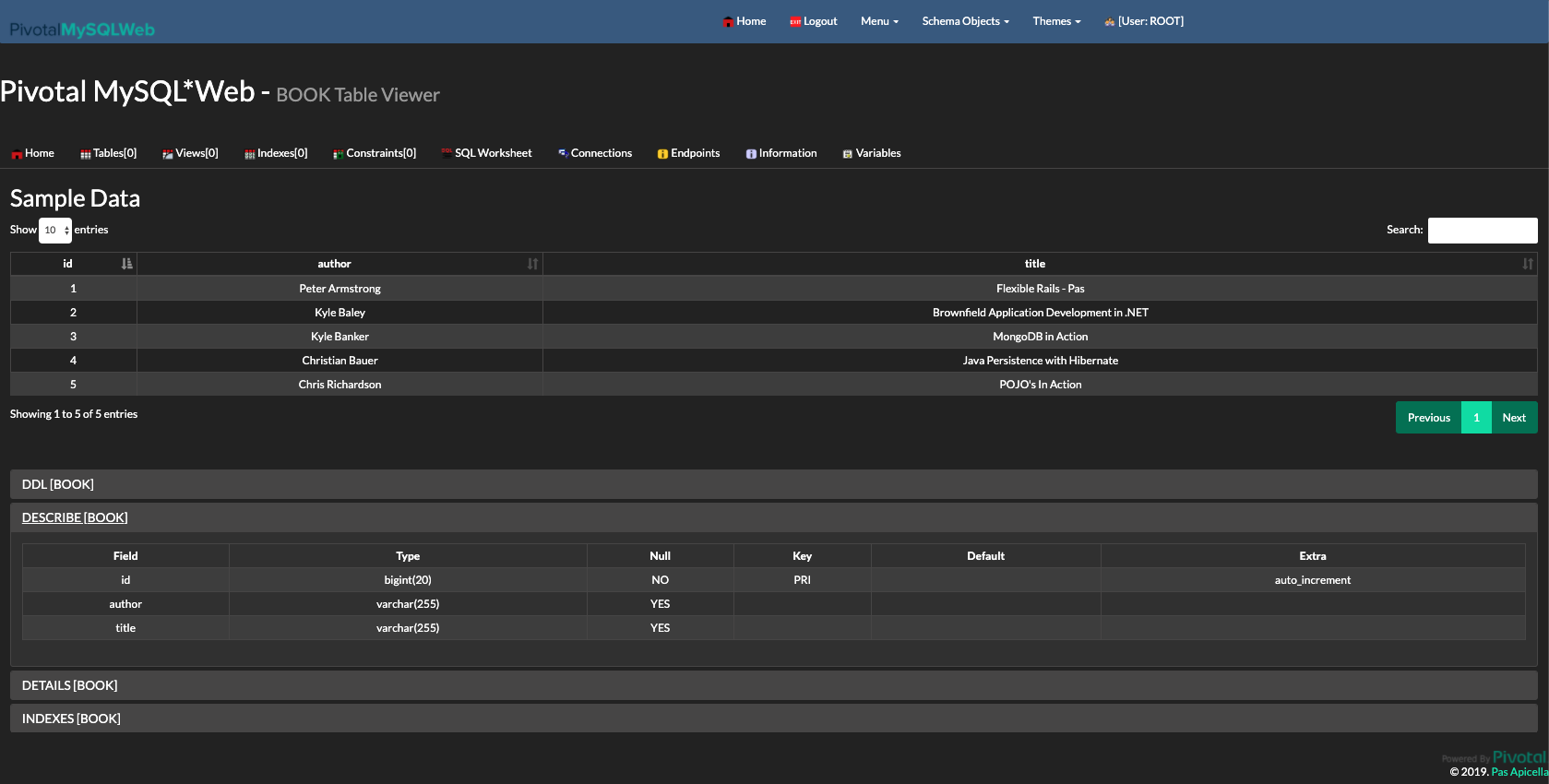This screenshot has width=1549, height=784.
Task: Click the bigint(20) type cell
Action: point(408,580)
